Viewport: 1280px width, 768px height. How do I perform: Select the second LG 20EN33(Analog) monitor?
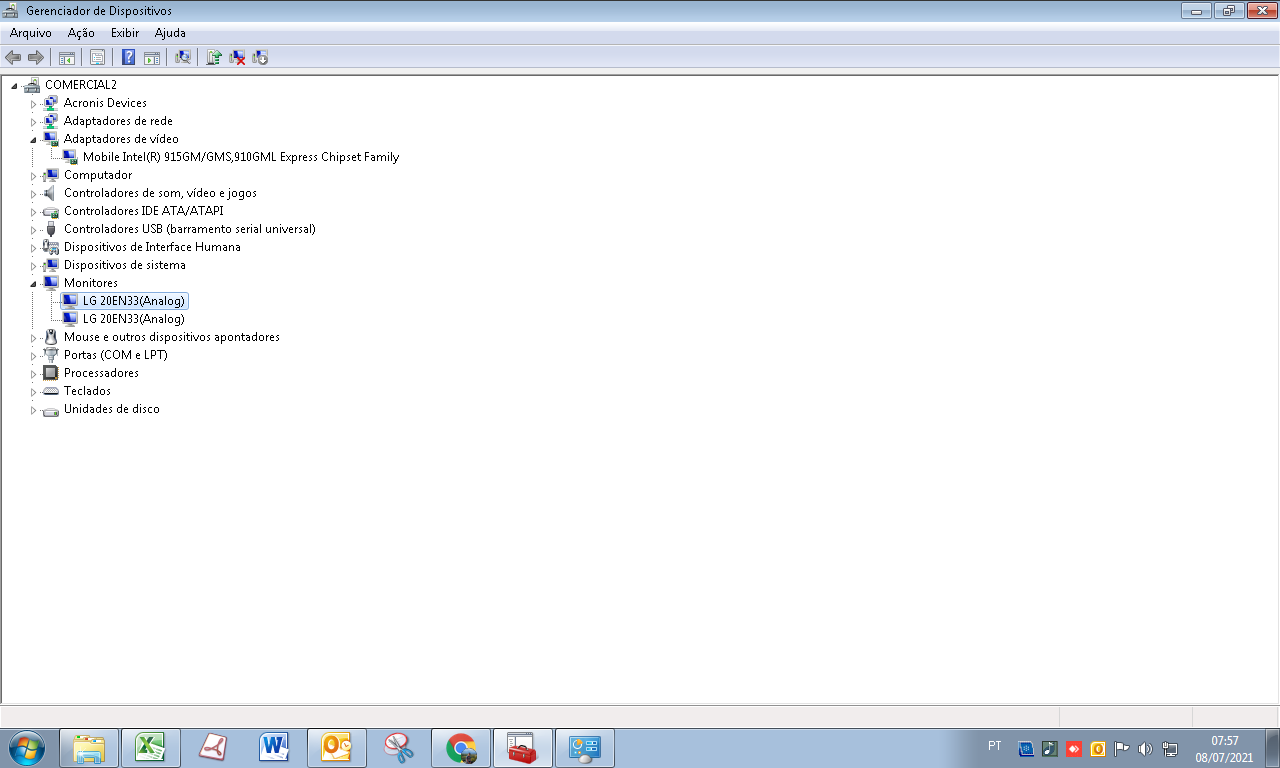[134, 319]
